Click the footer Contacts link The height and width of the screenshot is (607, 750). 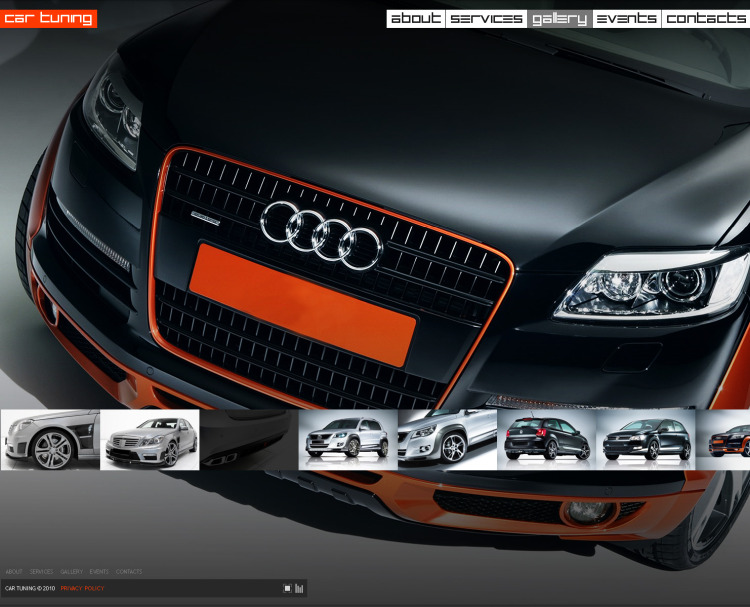point(129,572)
